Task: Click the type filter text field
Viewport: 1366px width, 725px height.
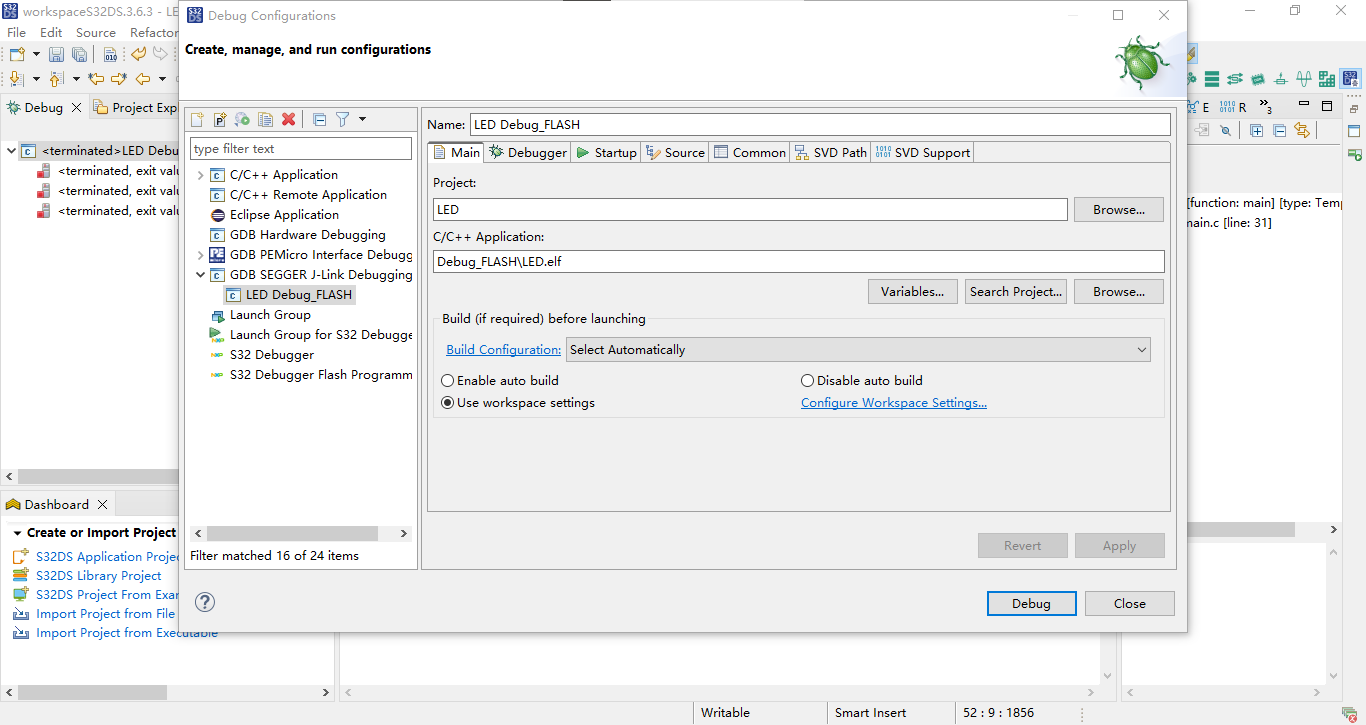Action: pos(301,149)
